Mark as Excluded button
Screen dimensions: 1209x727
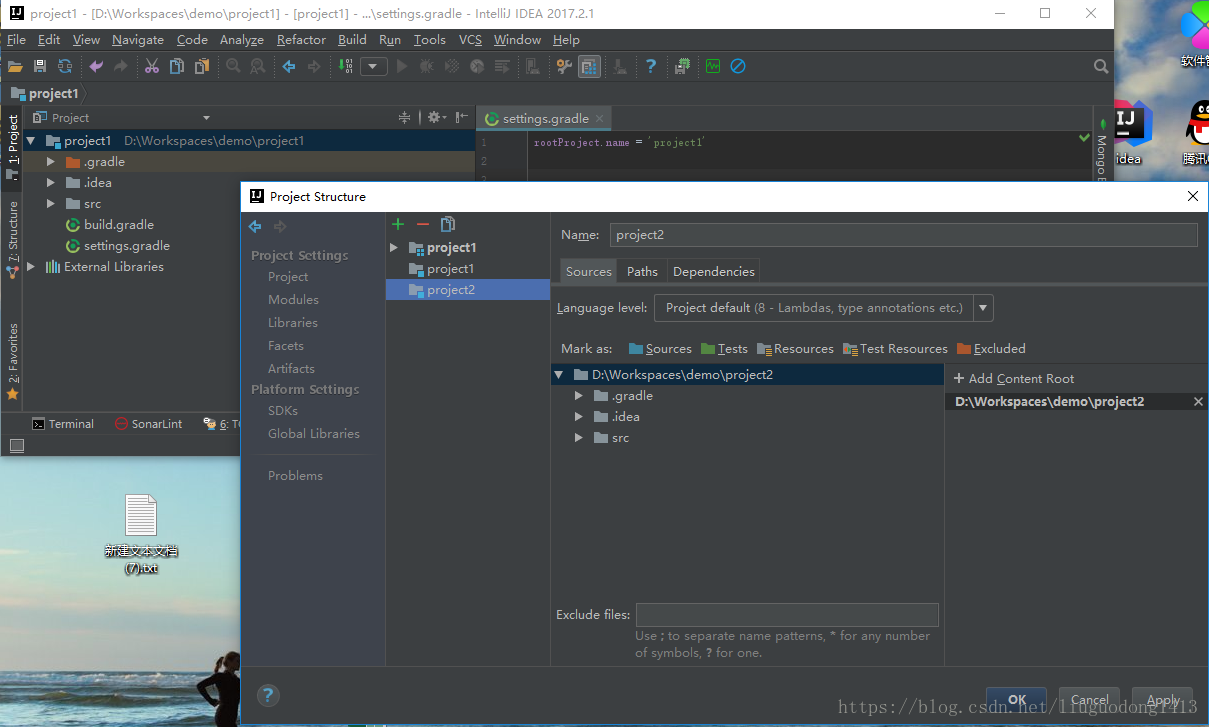(x=991, y=349)
